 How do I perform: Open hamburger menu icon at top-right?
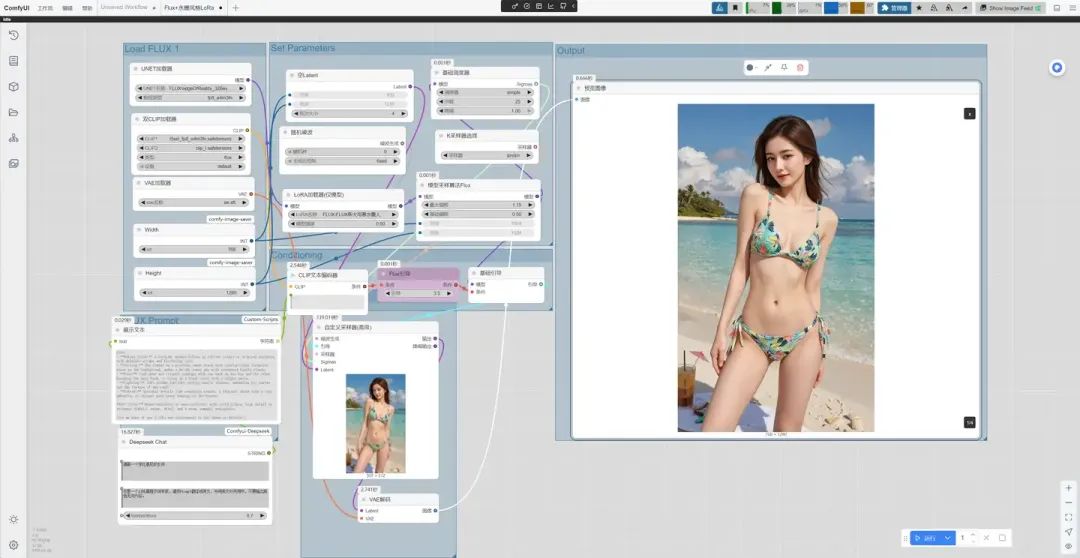pos(1072,8)
